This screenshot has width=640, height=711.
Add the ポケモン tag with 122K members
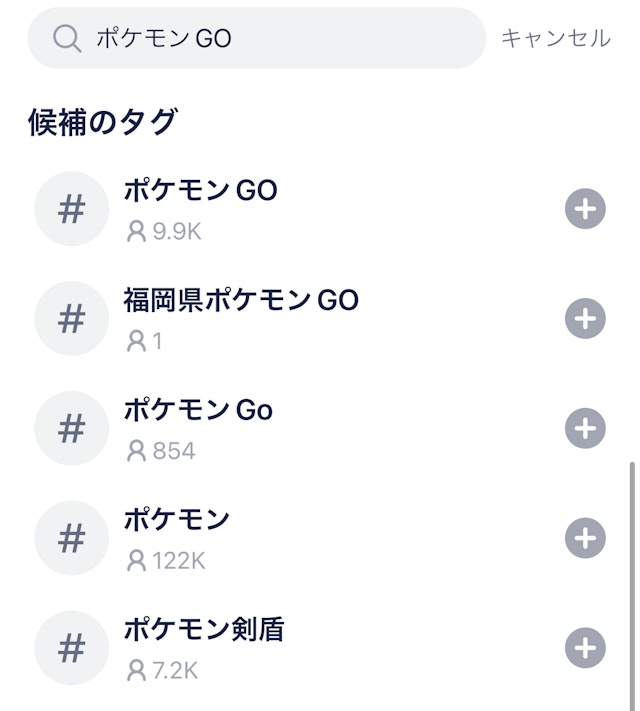point(585,538)
